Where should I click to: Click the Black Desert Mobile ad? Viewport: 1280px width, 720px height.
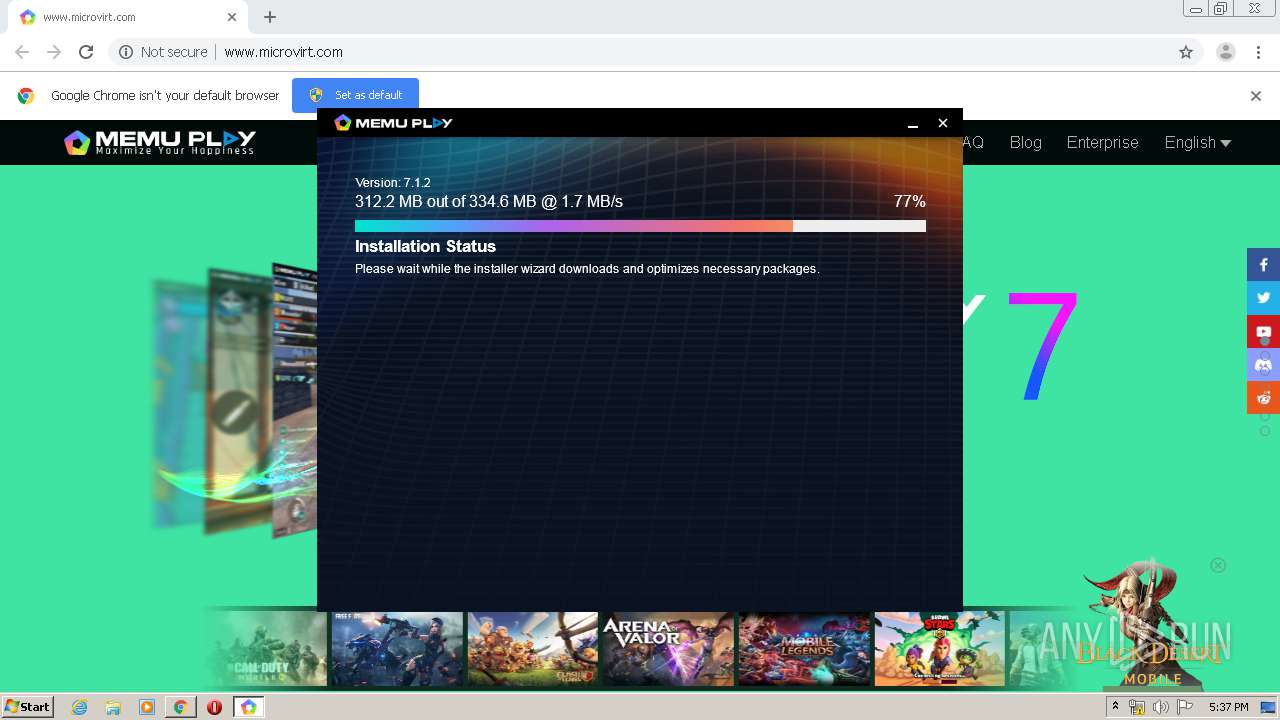click(x=1152, y=625)
